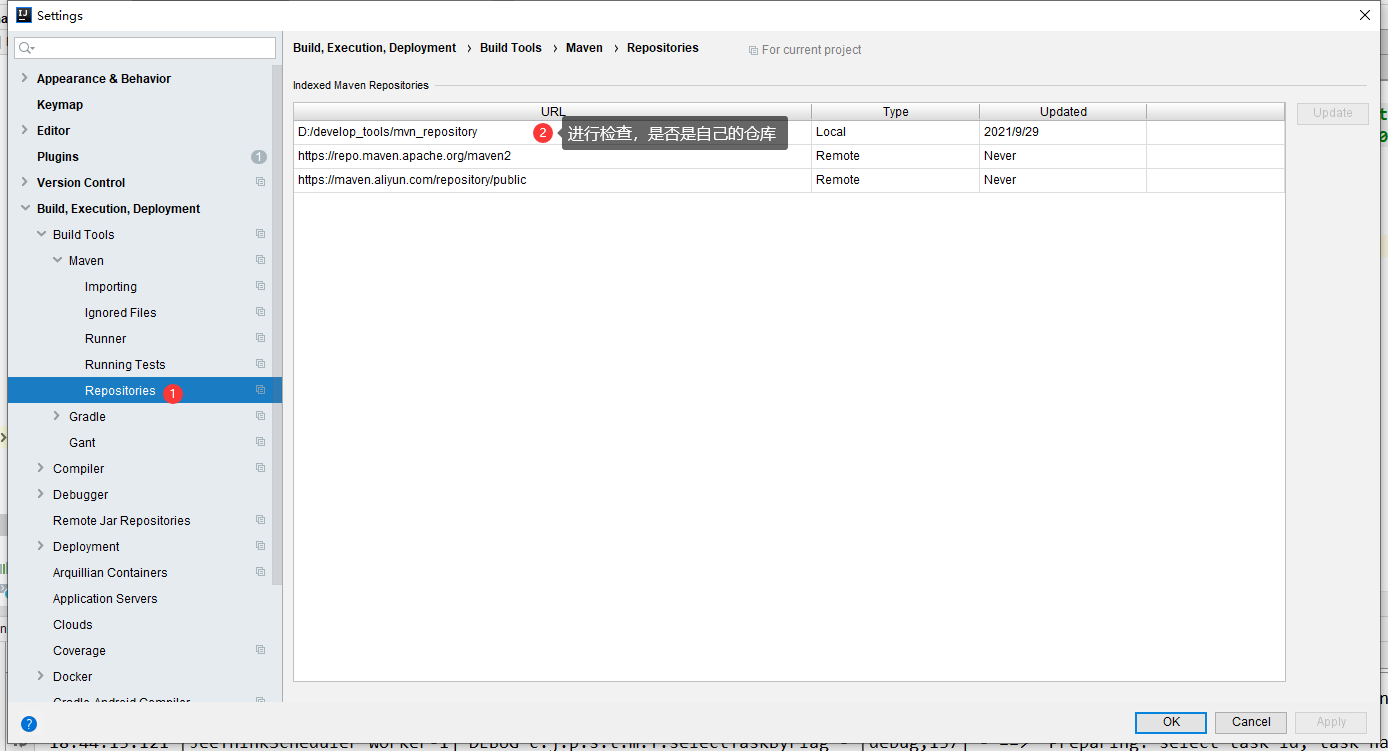Collapse the Build, Execution, Deployment section

pos(25,208)
